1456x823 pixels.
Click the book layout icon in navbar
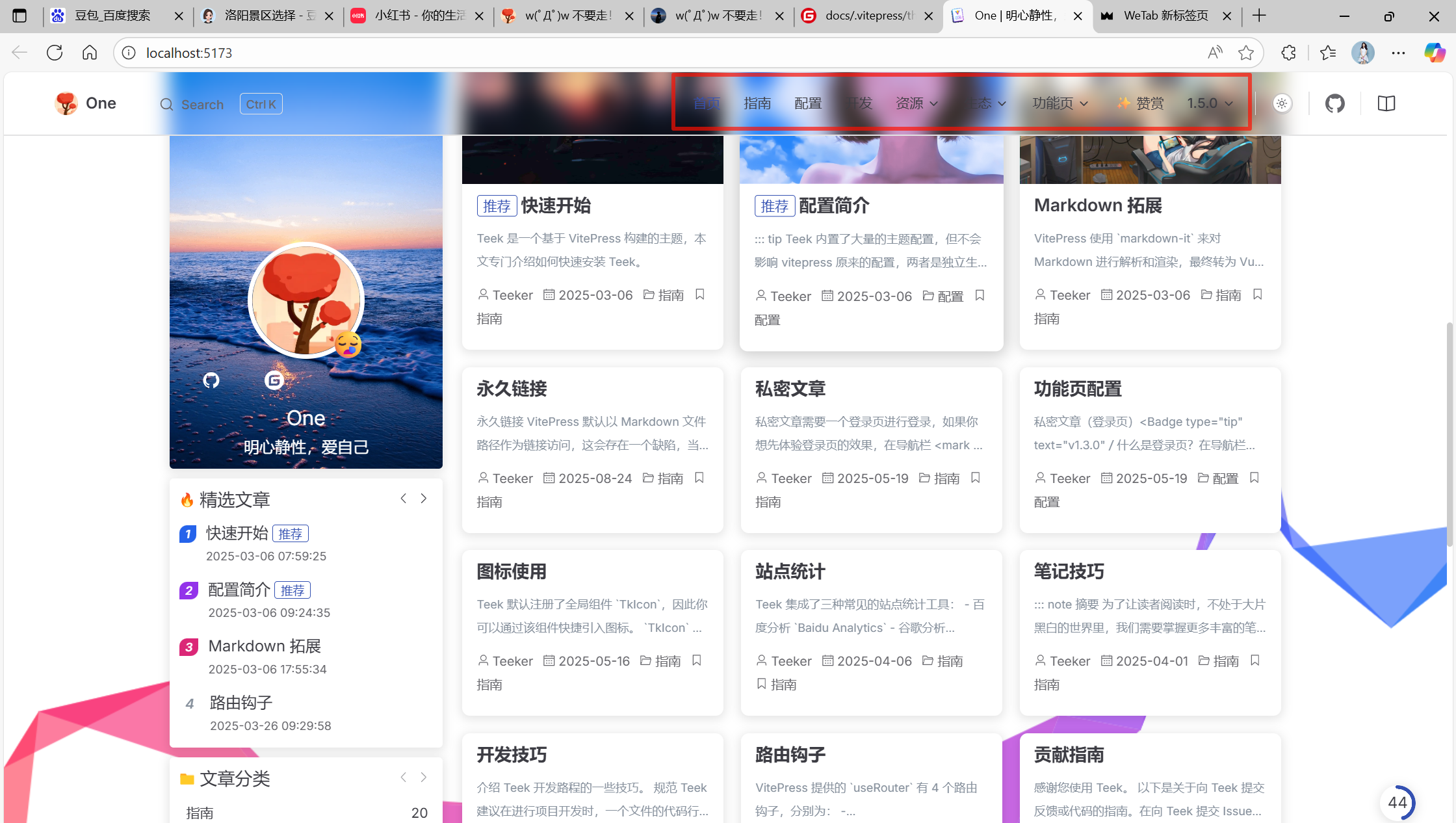[x=1386, y=103]
